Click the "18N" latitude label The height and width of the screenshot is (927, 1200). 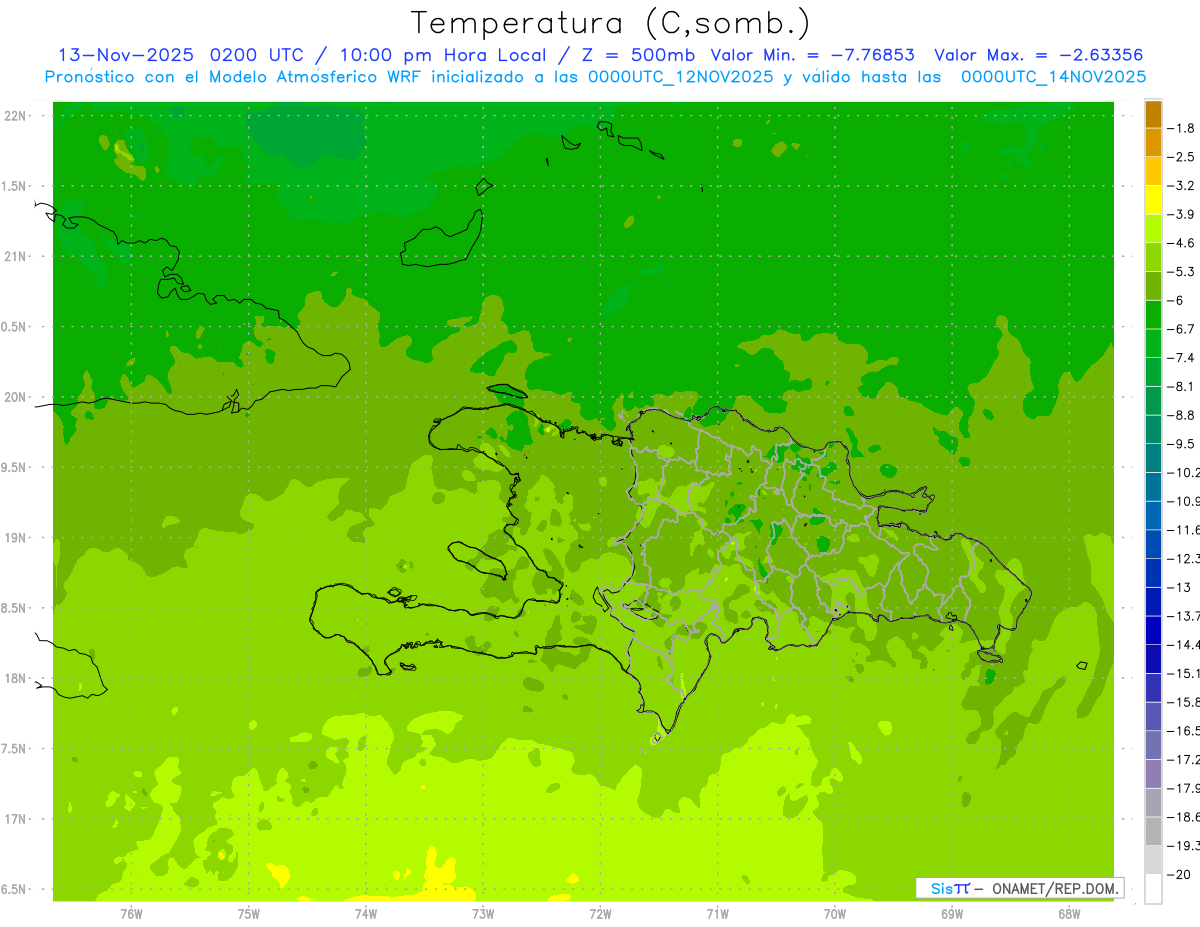pos(15,679)
